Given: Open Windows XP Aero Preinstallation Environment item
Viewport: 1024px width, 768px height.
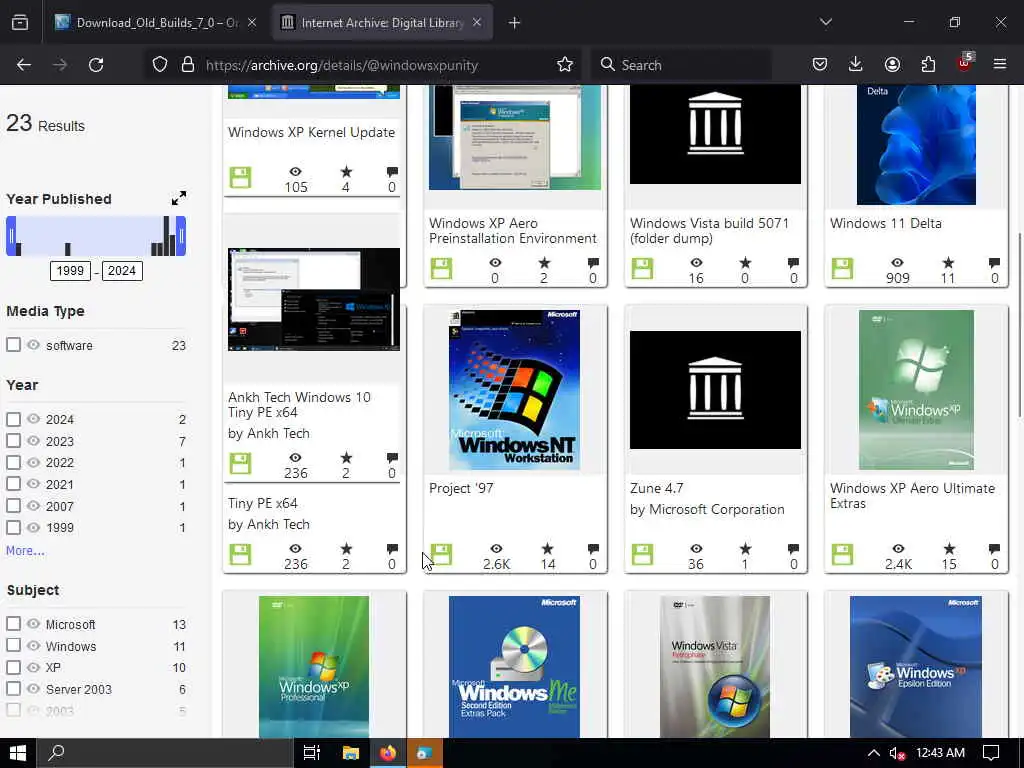Looking at the screenshot, I should (x=513, y=231).
